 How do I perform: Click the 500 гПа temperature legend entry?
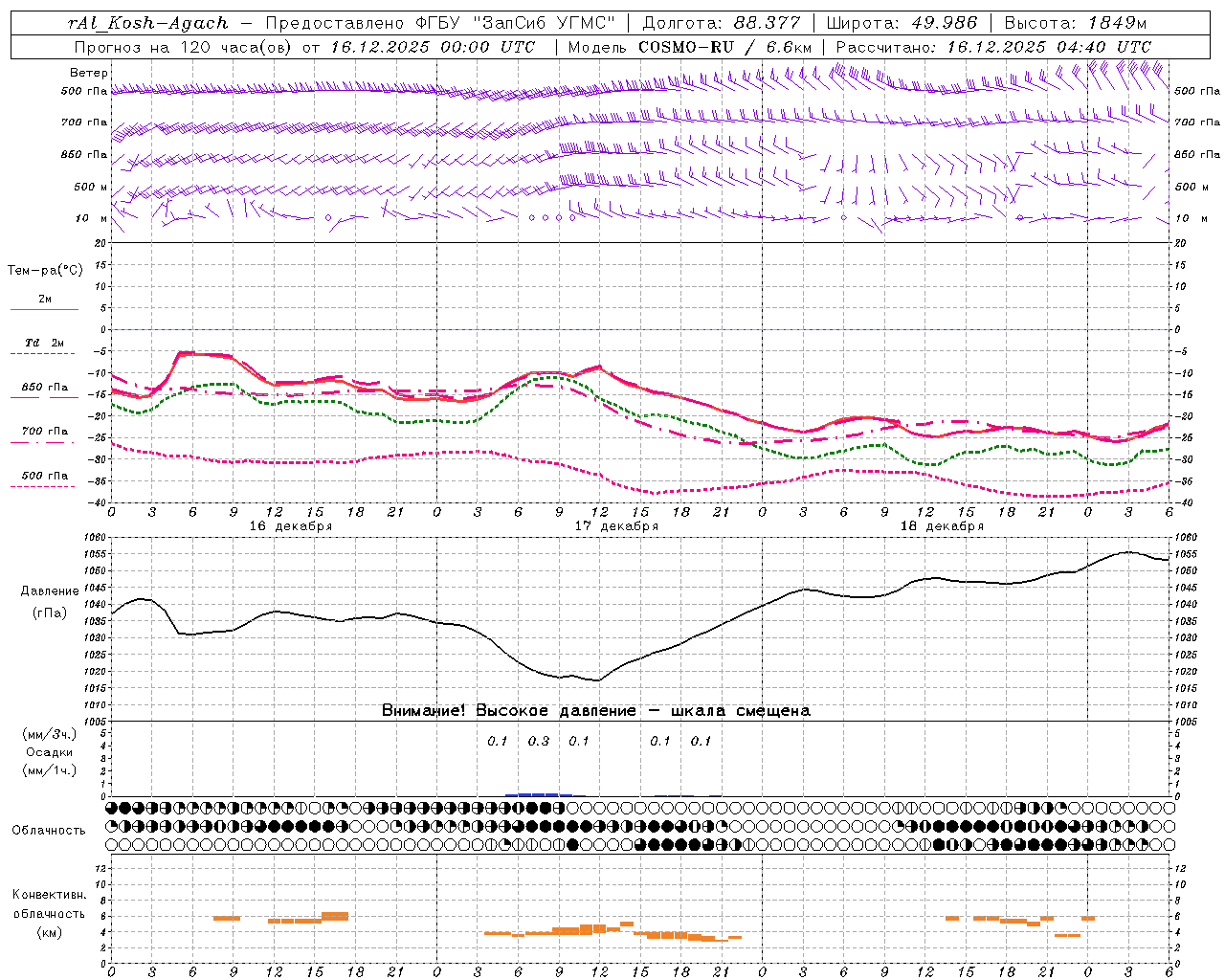(45, 475)
